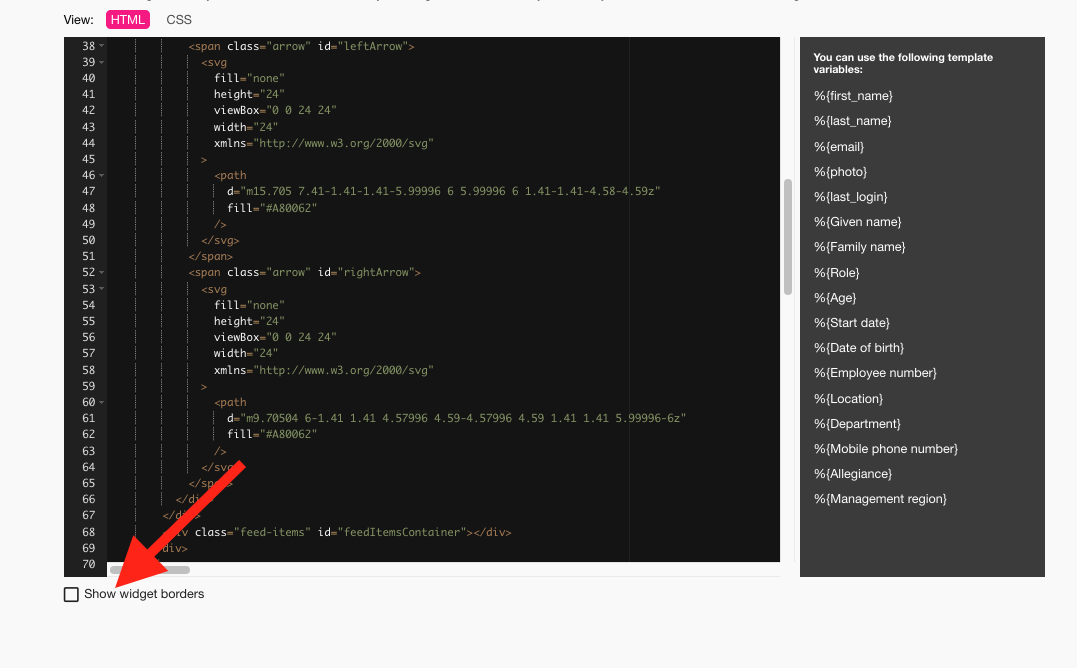Pick the %{email} template variable

[x=840, y=147]
